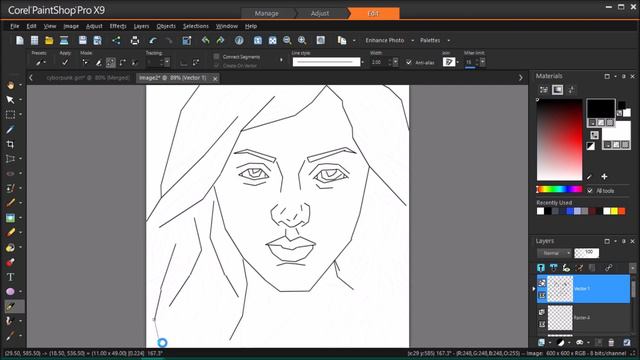
Task: Select the Text tool
Action: coord(10,277)
